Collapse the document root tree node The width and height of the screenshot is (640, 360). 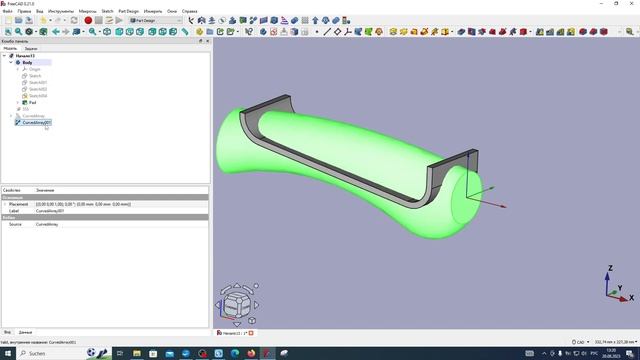[4, 56]
